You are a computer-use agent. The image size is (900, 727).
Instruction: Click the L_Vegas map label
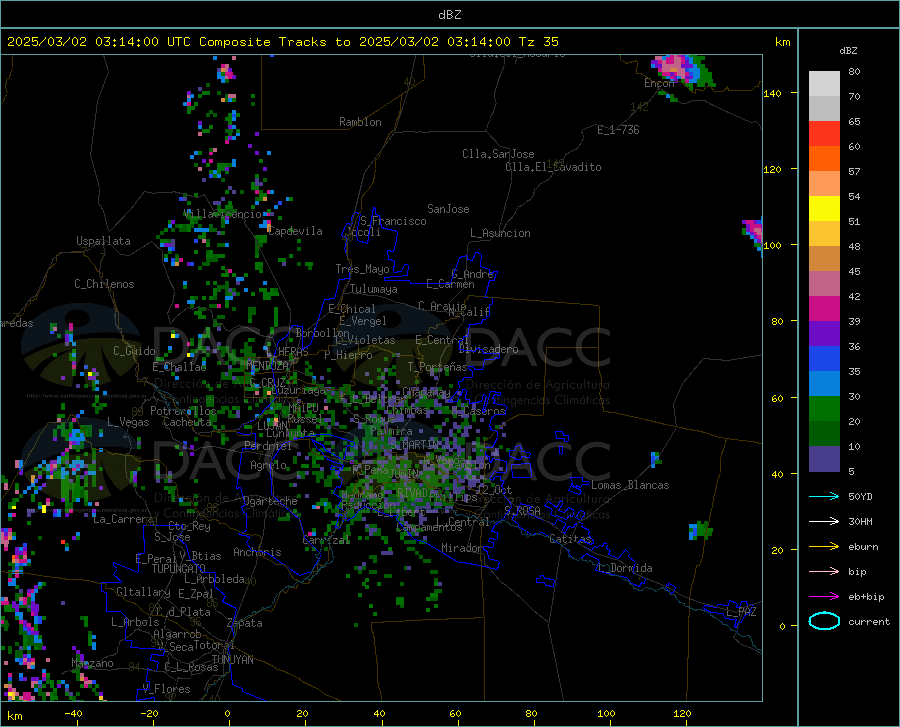(x=128, y=422)
